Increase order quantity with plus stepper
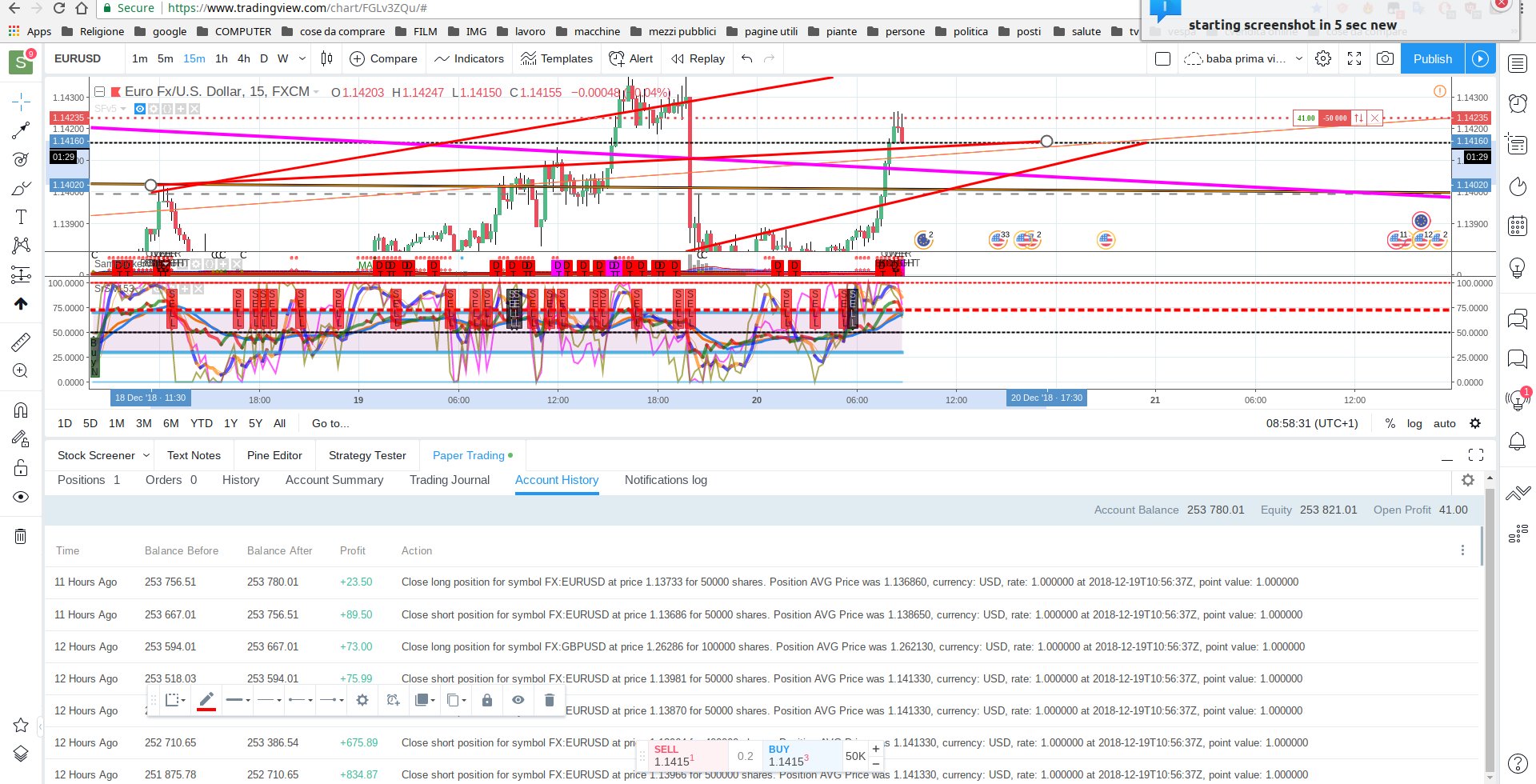1536x784 pixels. [x=876, y=749]
